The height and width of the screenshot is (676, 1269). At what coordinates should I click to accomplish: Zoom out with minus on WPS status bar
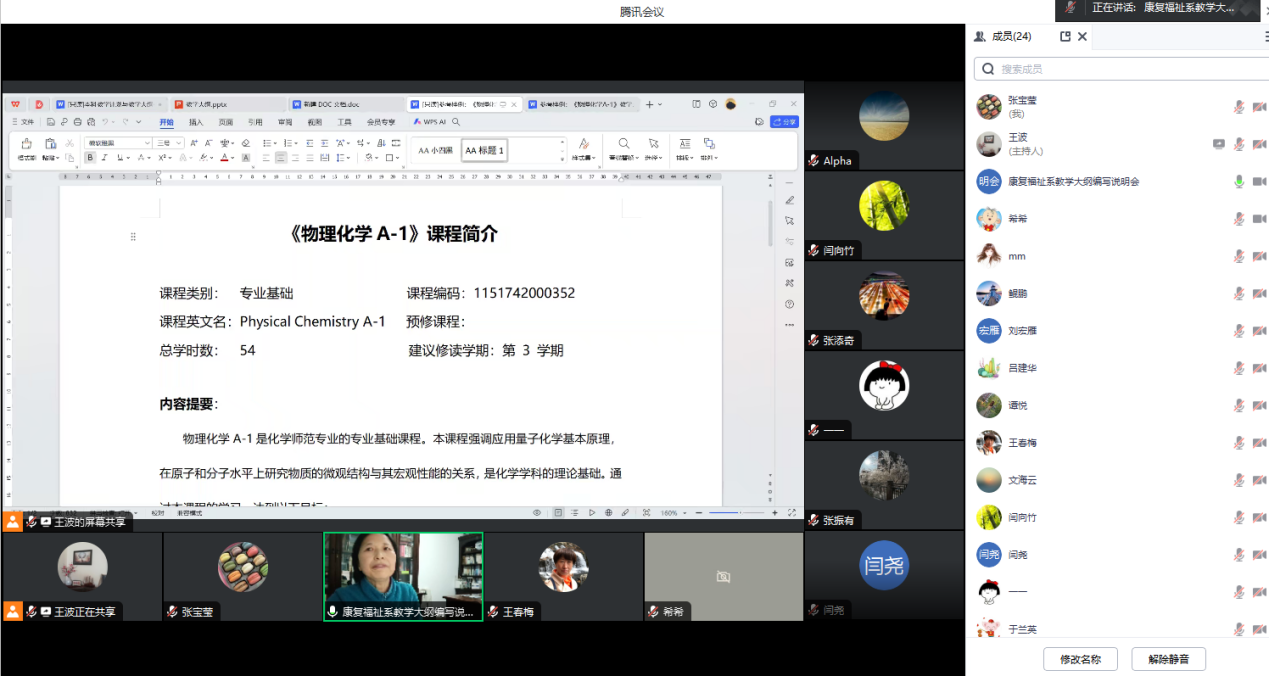tap(699, 512)
